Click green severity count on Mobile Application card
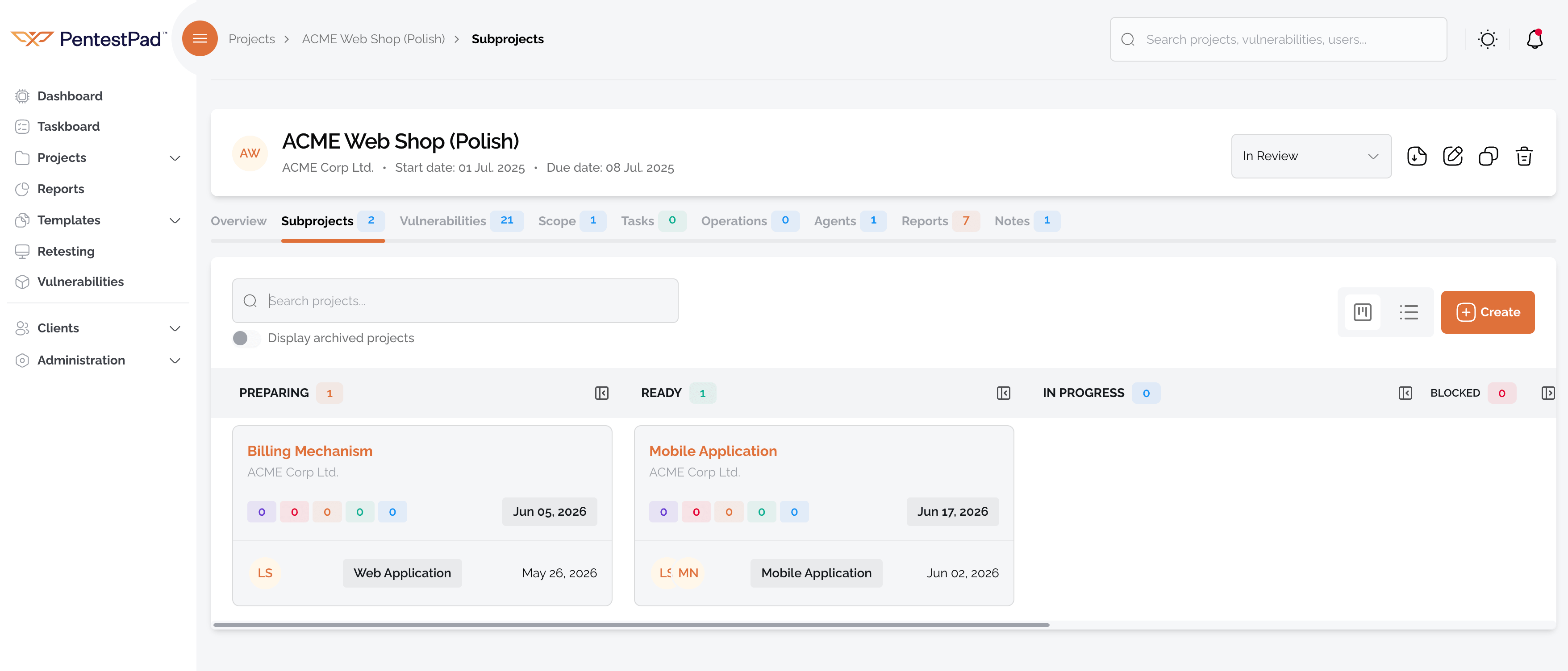 point(762,512)
